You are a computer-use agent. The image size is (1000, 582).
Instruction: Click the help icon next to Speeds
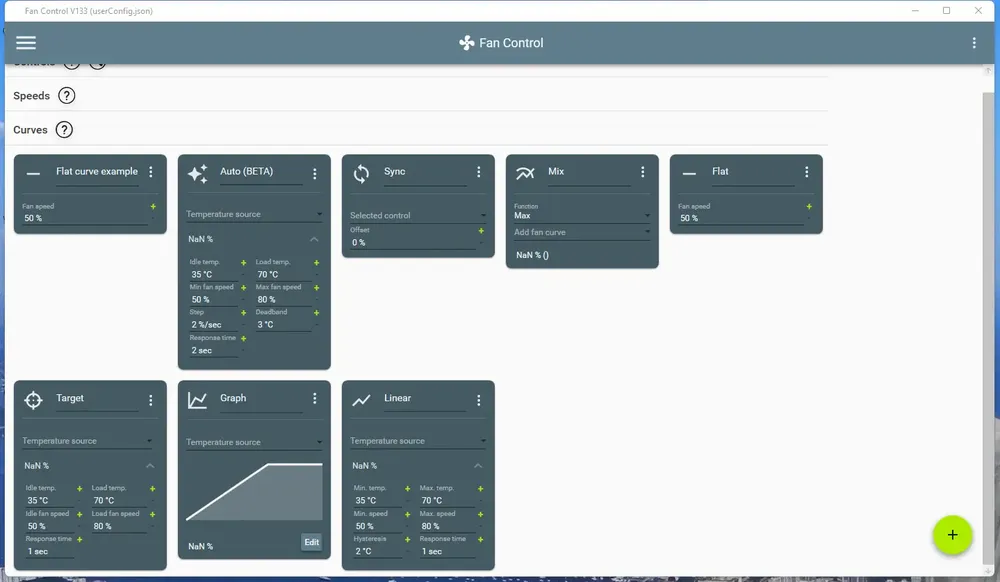pos(66,96)
